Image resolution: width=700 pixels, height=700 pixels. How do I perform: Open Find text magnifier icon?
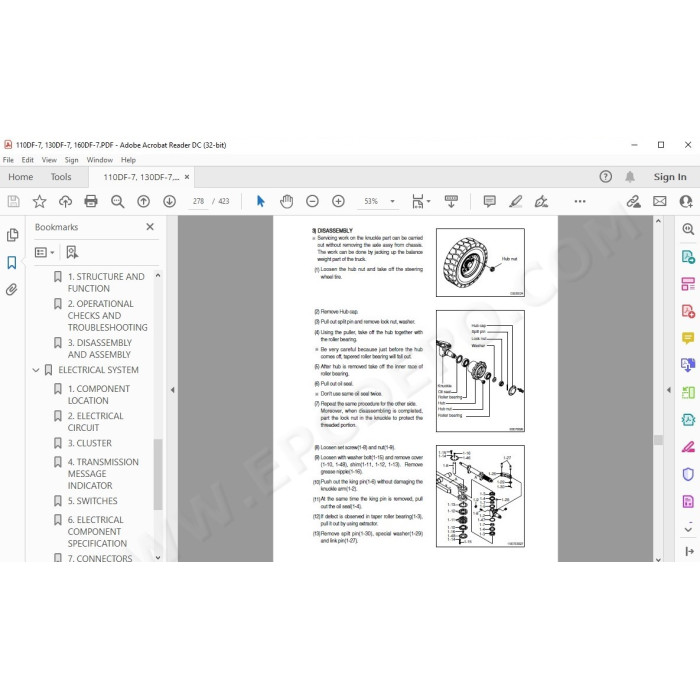(x=117, y=201)
